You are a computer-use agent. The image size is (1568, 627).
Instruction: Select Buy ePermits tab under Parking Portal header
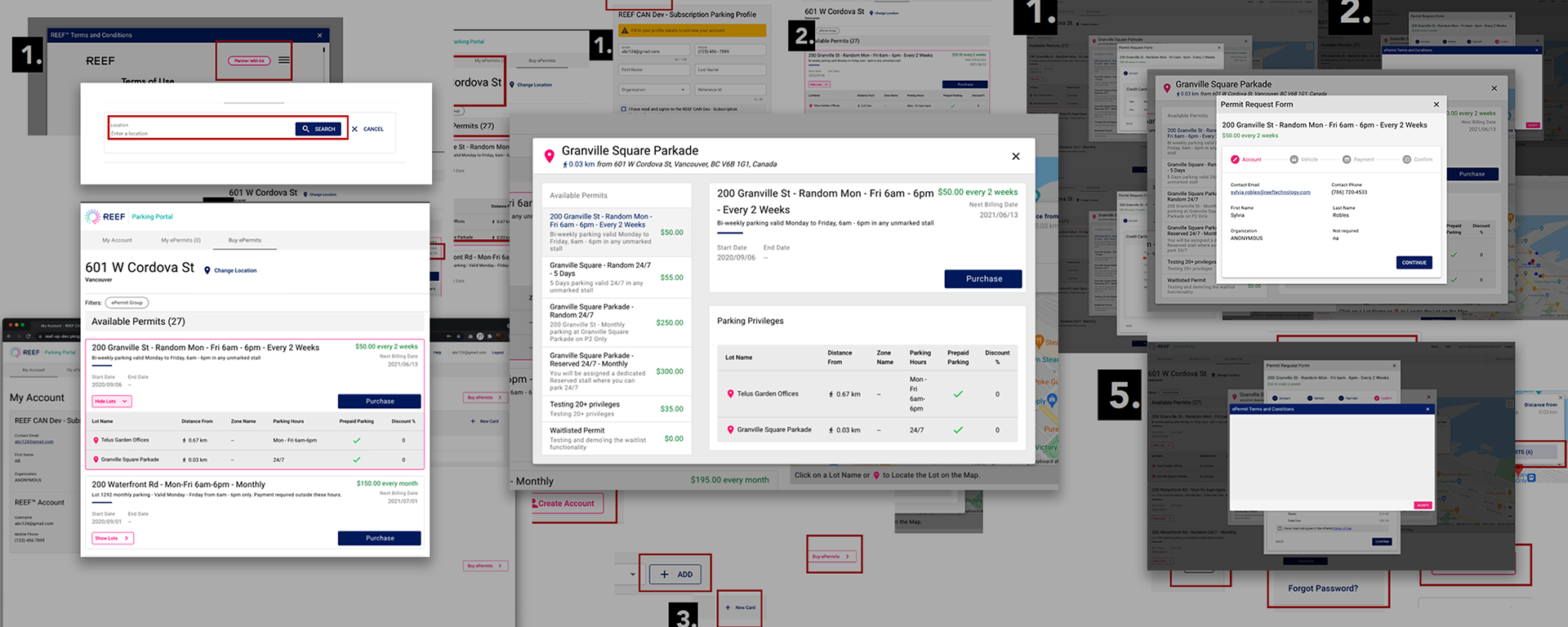[x=245, y=240]
